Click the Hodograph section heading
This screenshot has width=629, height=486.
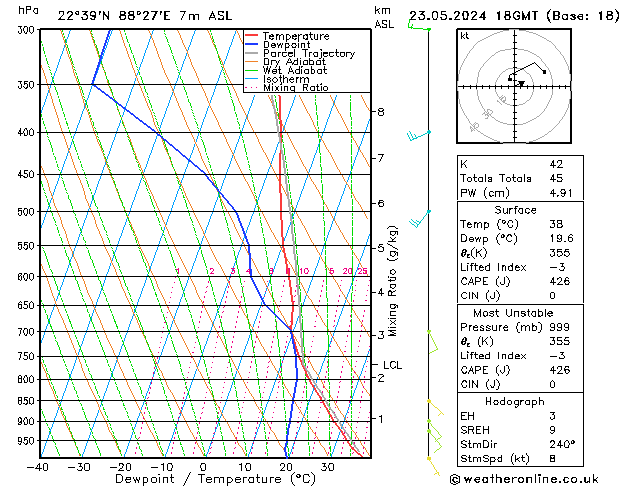515,402
